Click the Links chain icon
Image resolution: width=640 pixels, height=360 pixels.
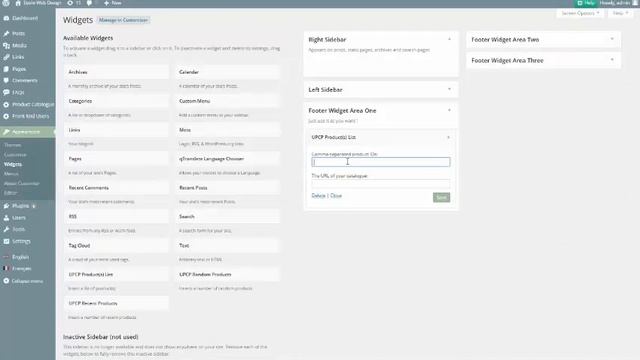pyautogui.click(x=6, y=57)
